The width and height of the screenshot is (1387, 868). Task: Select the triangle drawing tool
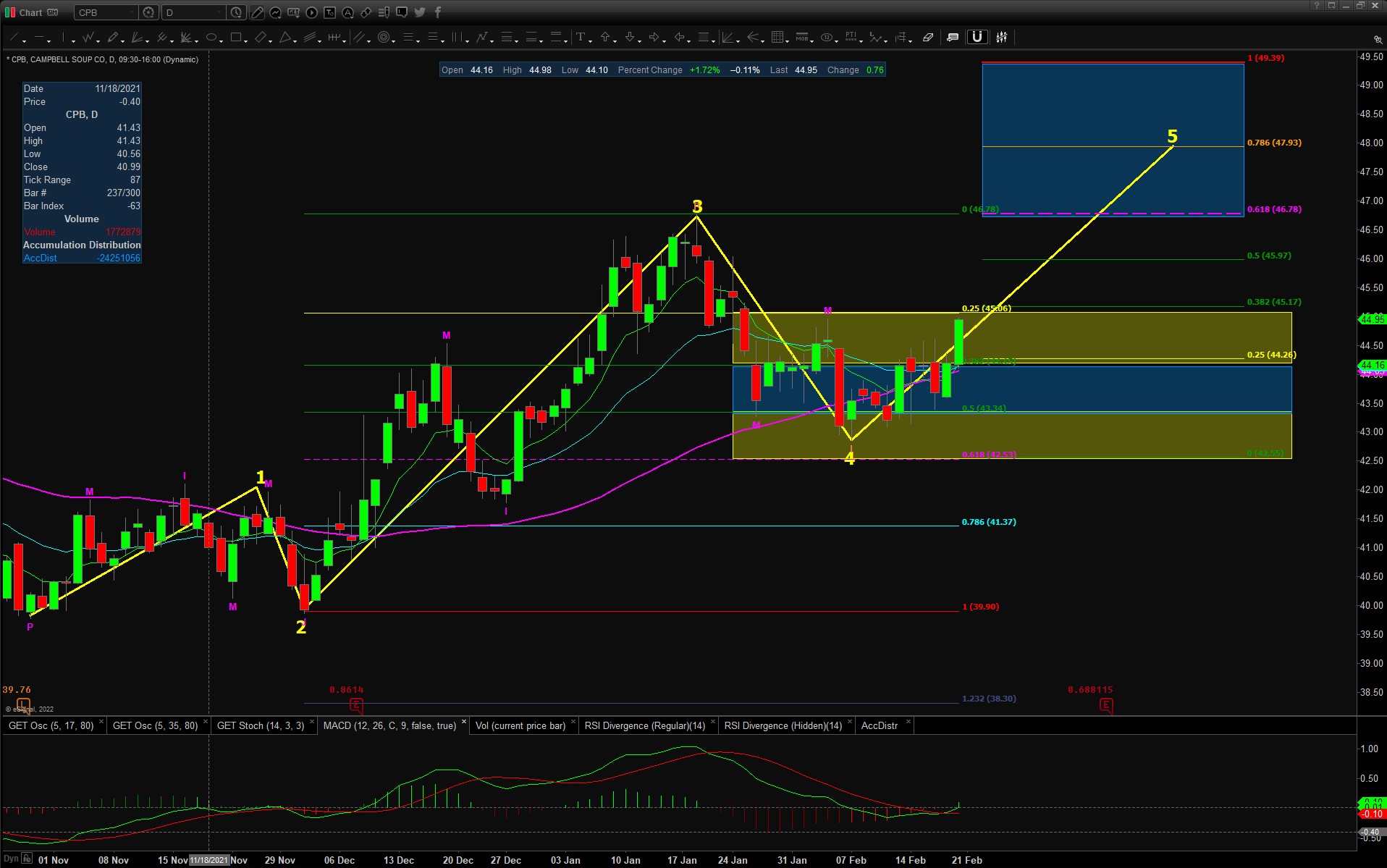285,38
